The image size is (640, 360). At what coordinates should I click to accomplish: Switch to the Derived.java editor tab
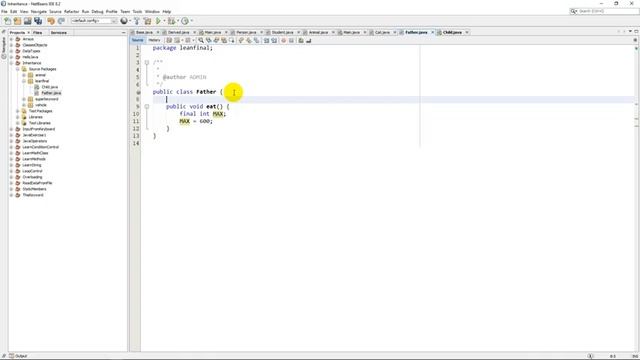(x=178, y=32)
